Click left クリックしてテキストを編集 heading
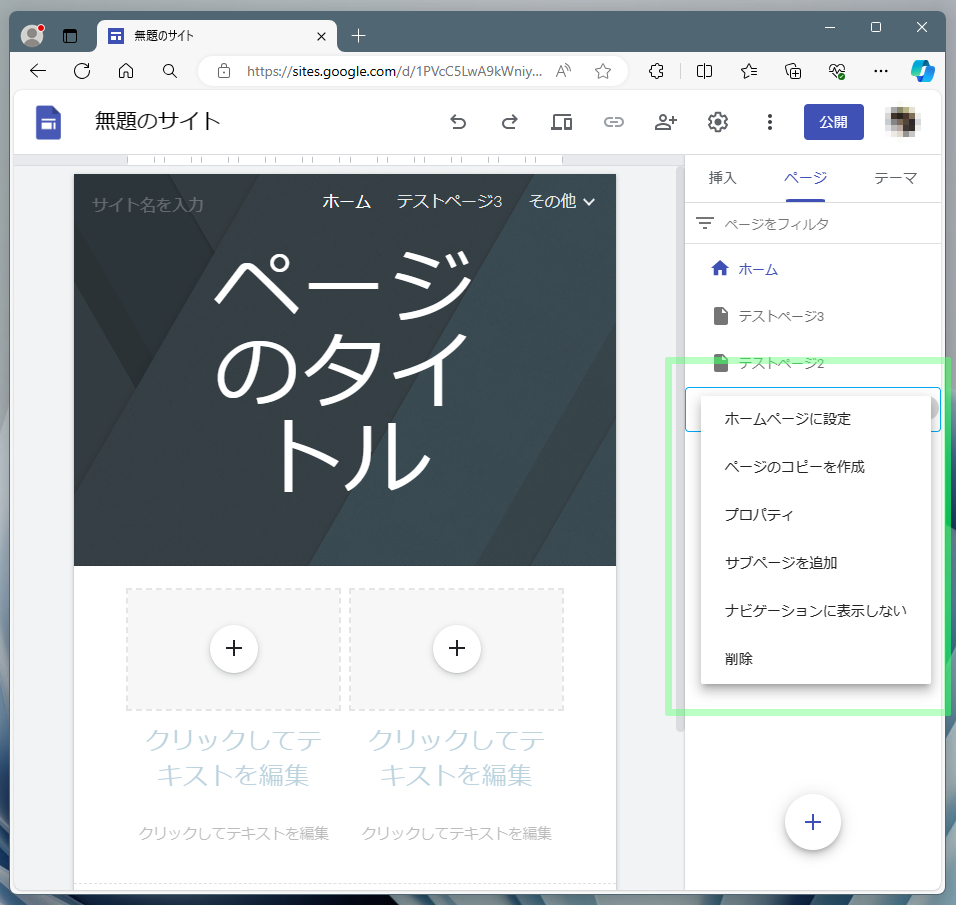 tap(234, 757)
